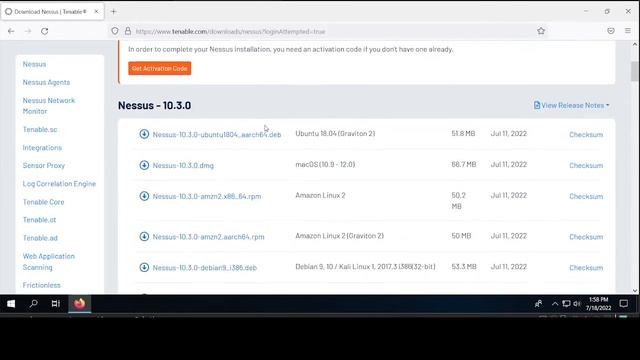Click download icon for debian9 i386 deb
The image size is (640, 360).
tap(144, 267)
